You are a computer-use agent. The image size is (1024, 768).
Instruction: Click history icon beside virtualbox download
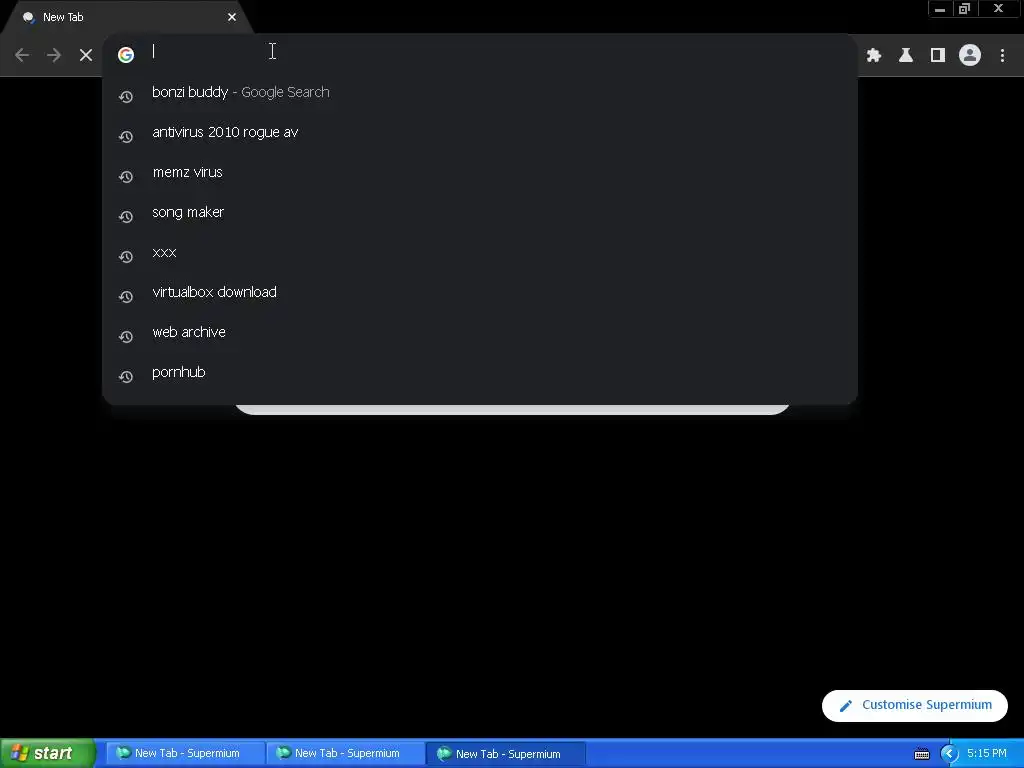tap(126, 297)
